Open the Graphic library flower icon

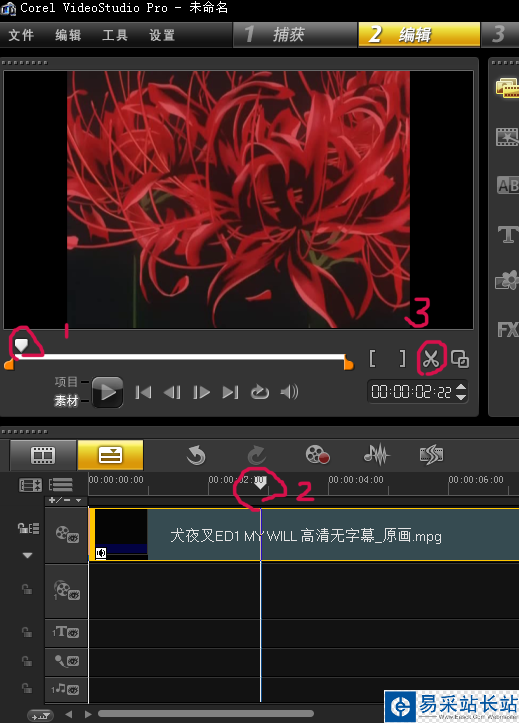pyautogui.click(x=507, y=280)
